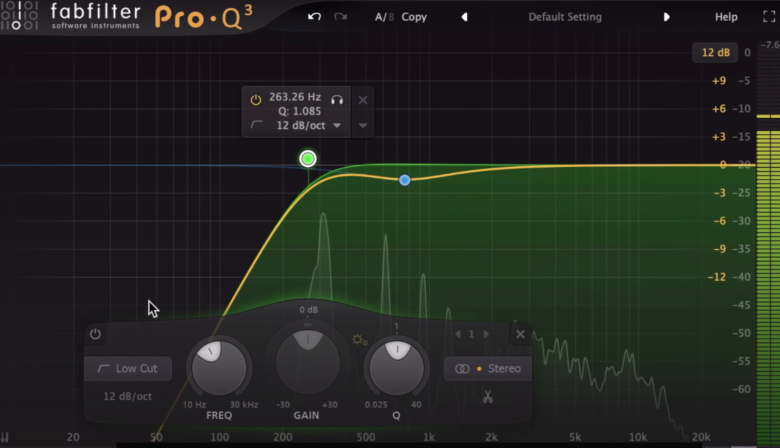This screenshot has height=448, width=780.
Task: Open the Low Cut filter shape selector
Action: point(128,368)
